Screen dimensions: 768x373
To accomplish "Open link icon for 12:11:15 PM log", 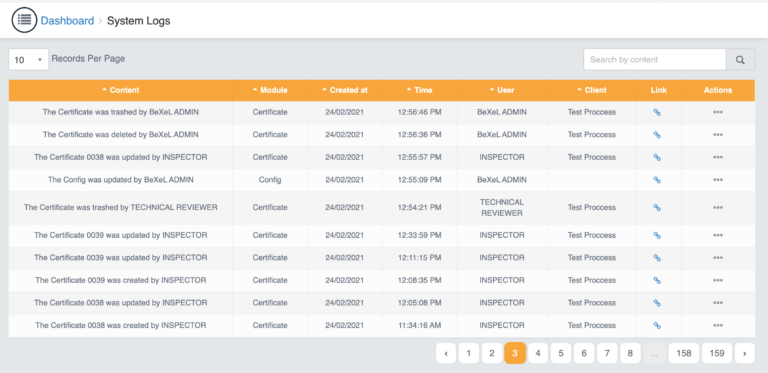I will [x=657, y=258].
